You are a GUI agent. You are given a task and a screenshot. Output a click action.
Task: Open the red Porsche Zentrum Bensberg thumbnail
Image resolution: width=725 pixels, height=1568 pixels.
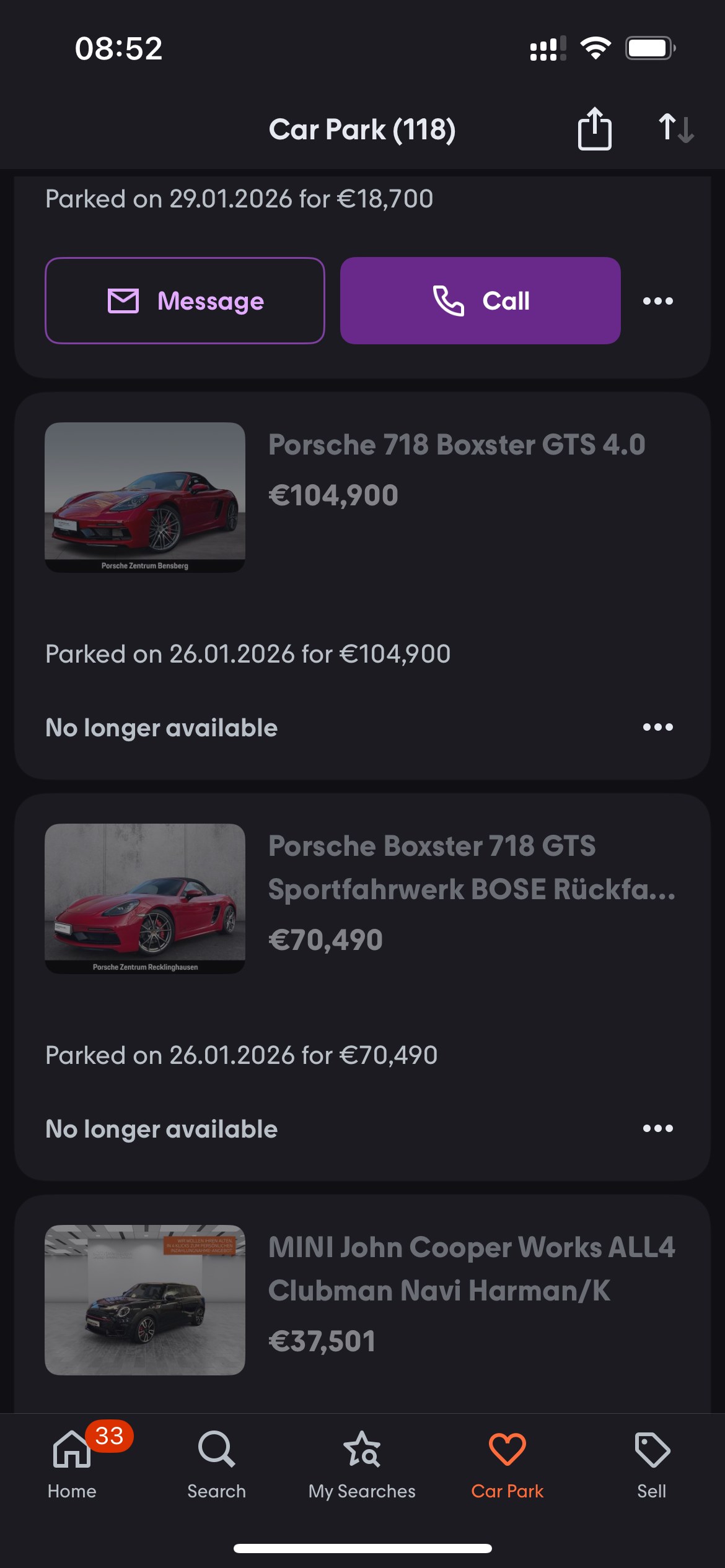pos(145,497)
